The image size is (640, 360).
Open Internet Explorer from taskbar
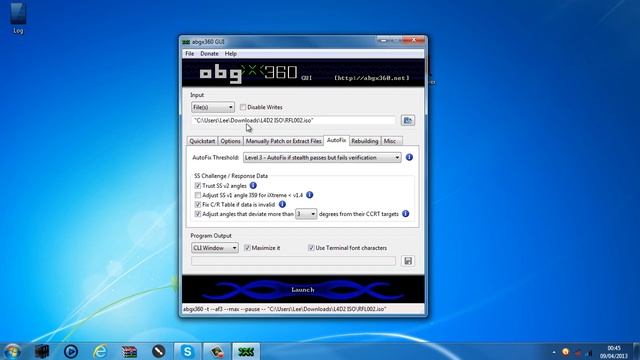100,351
